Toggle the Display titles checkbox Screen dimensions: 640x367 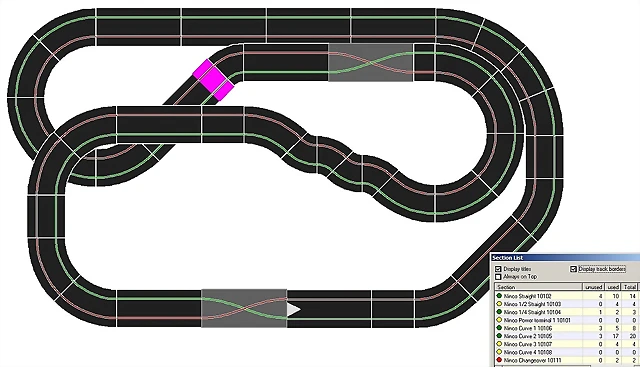(x=498, y=269)
